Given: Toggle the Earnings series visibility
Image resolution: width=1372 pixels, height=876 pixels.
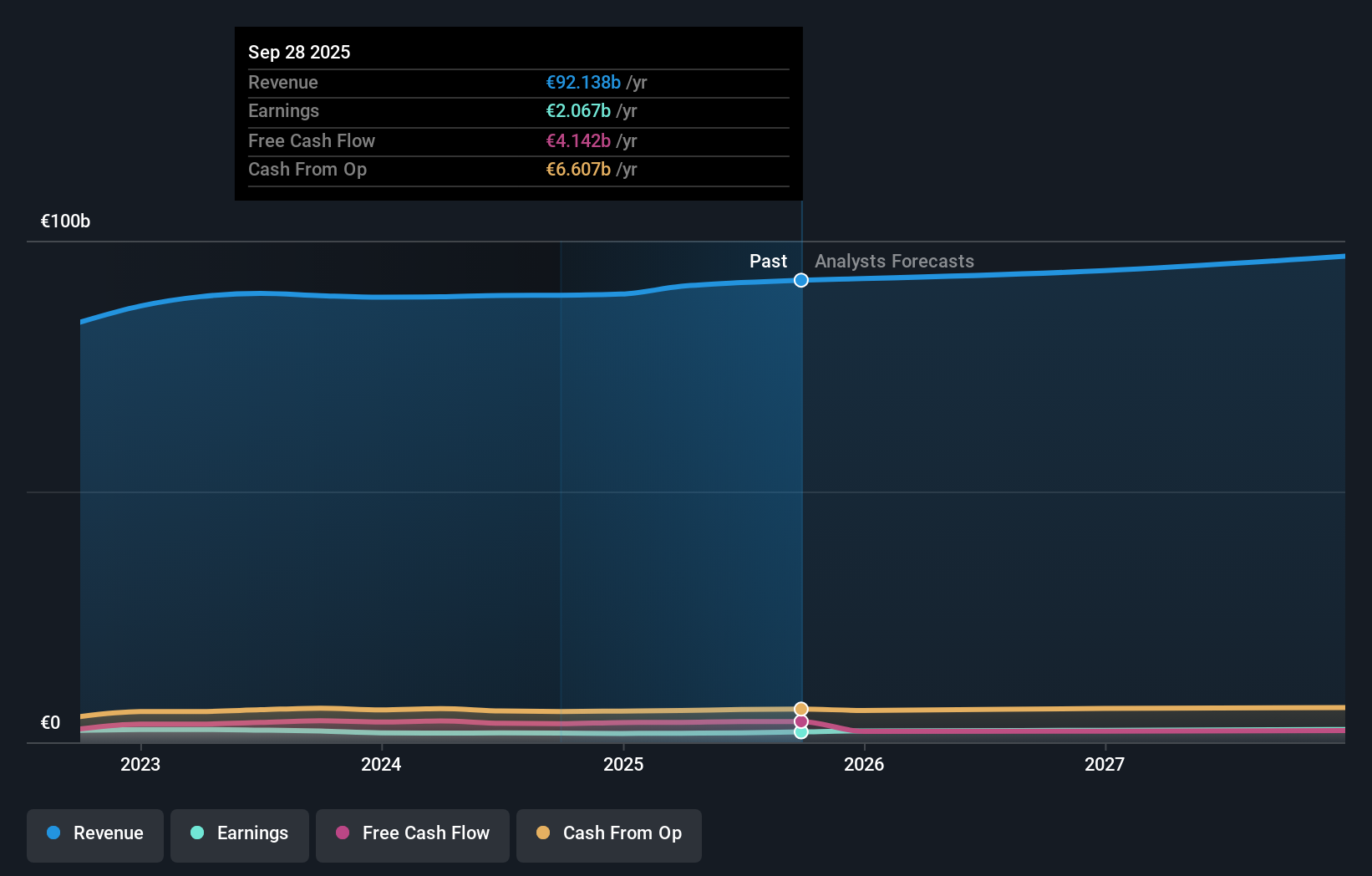Looking at the screenshot, I should (x=239, y=835).
